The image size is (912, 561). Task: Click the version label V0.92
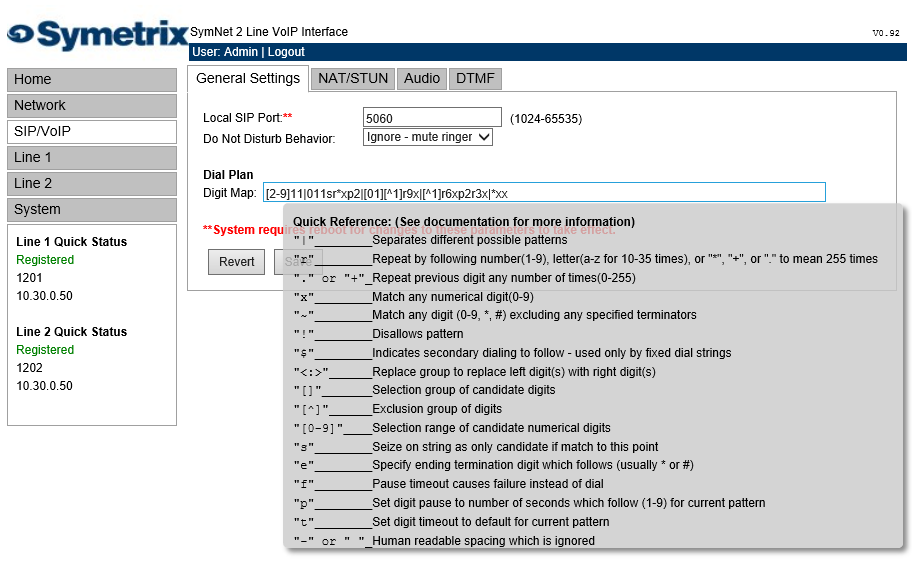886,33
